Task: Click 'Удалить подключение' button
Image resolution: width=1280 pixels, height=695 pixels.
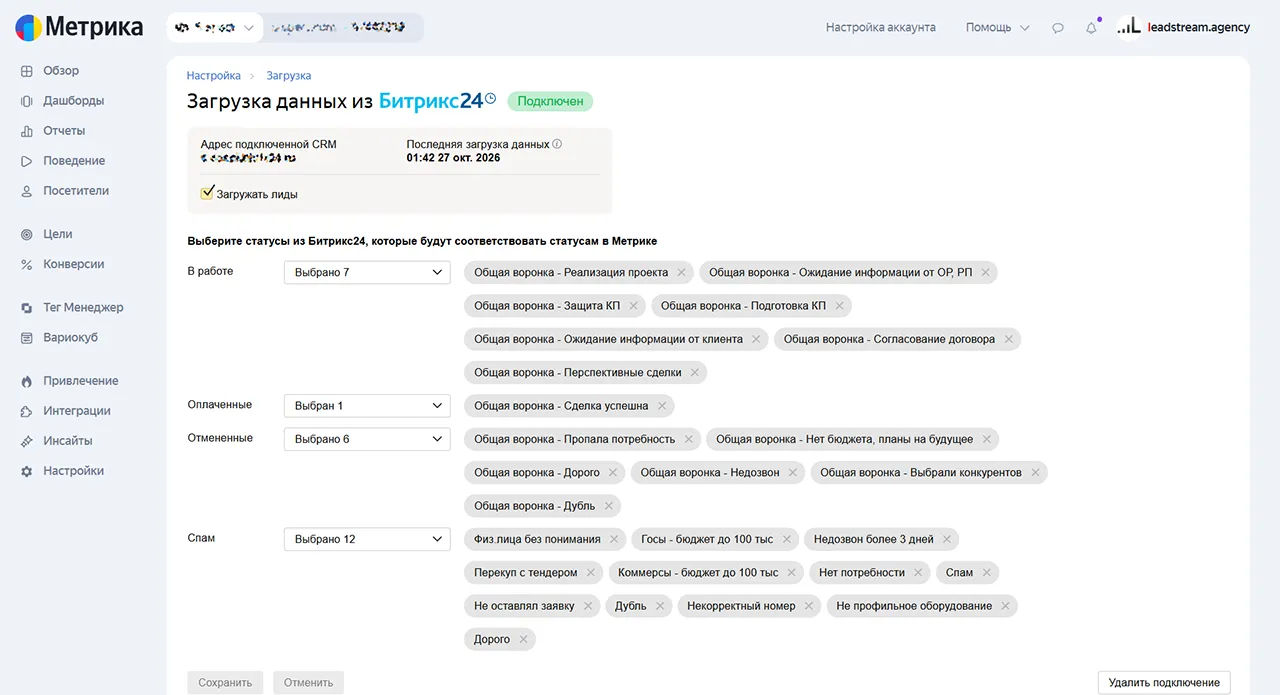Action: tap(1164, 683)
